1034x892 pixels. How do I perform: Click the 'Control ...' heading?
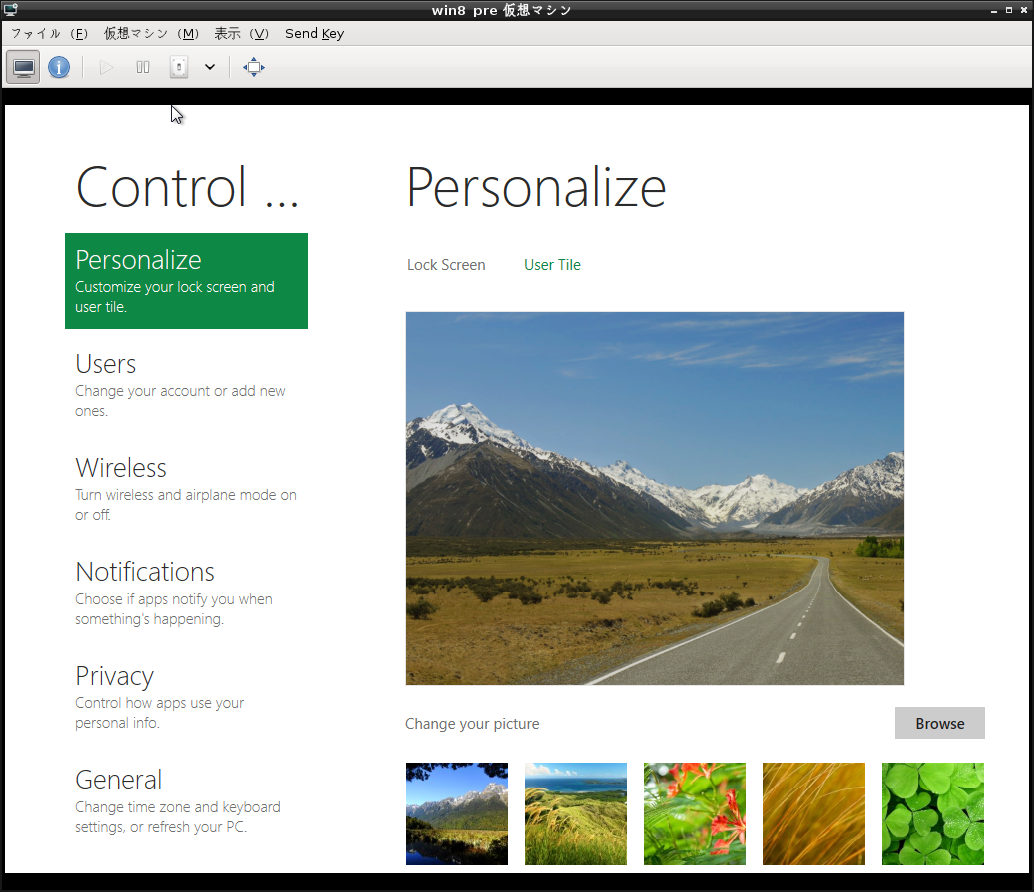[x=188, y=187]
